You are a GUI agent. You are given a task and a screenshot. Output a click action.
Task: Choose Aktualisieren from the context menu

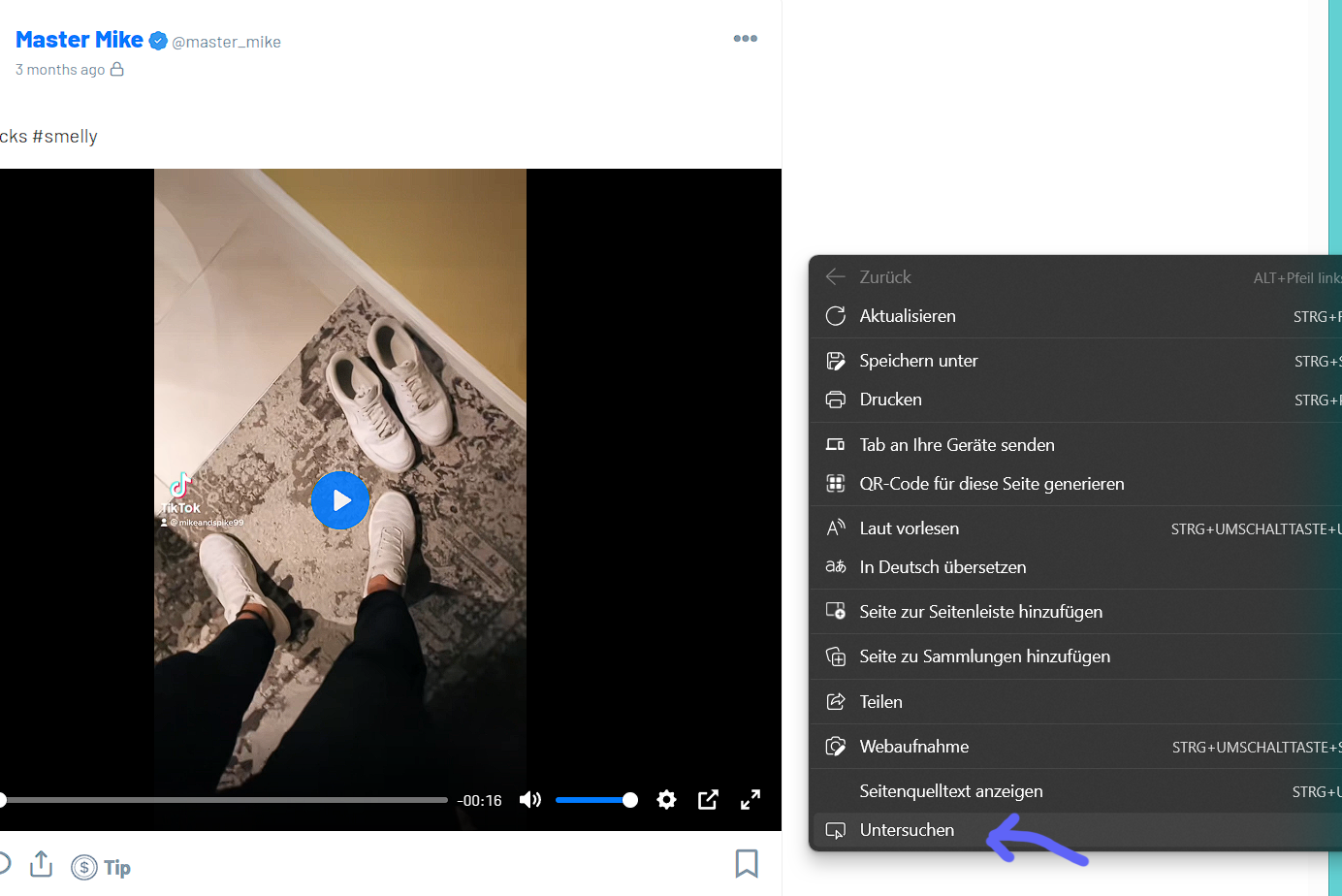click(x=908, y=316)
